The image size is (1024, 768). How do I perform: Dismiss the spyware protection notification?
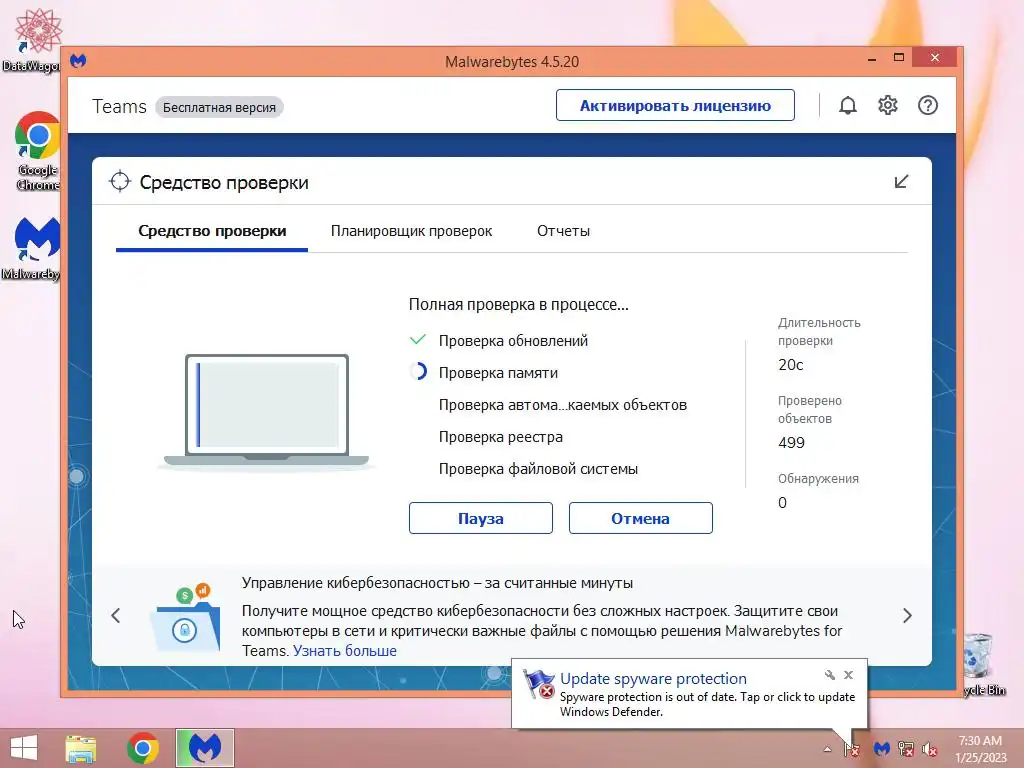click(848, 675)
